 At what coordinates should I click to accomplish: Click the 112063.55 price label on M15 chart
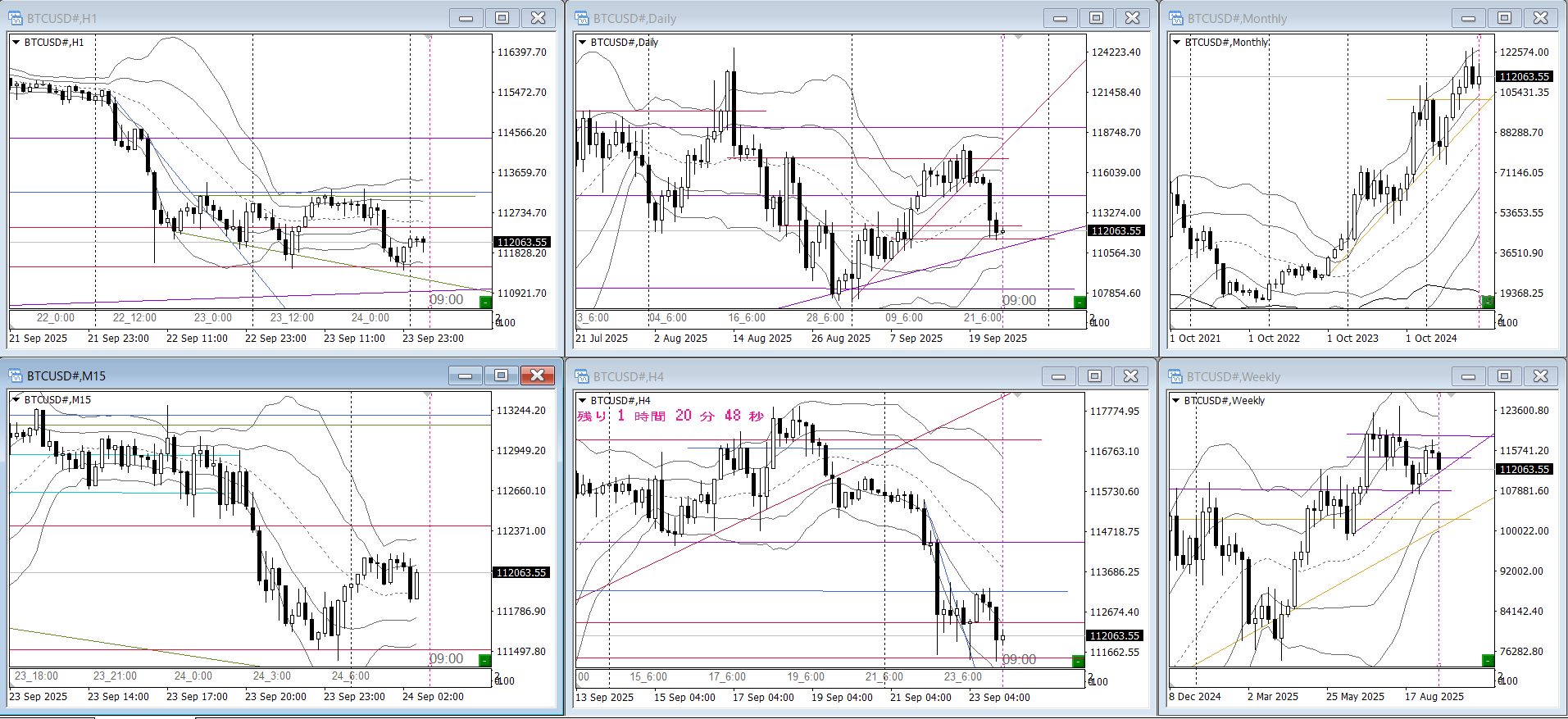point(521,572)
